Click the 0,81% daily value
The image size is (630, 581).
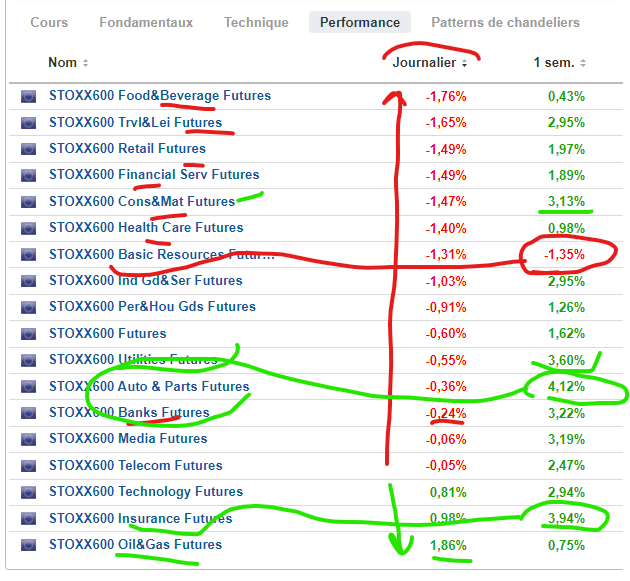tap(448, 492)
